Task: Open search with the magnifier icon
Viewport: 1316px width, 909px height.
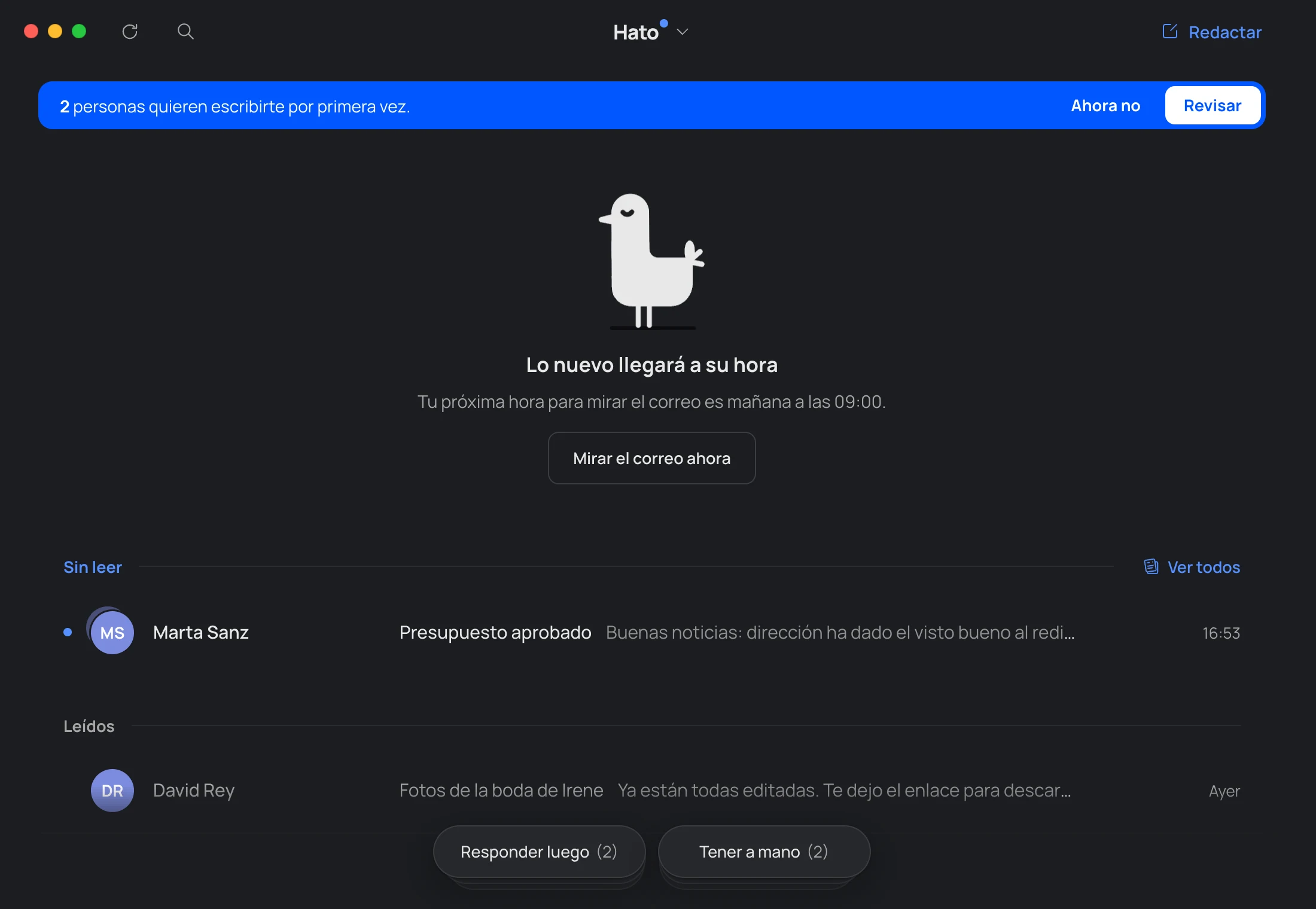Action: (x=185, y=32)
